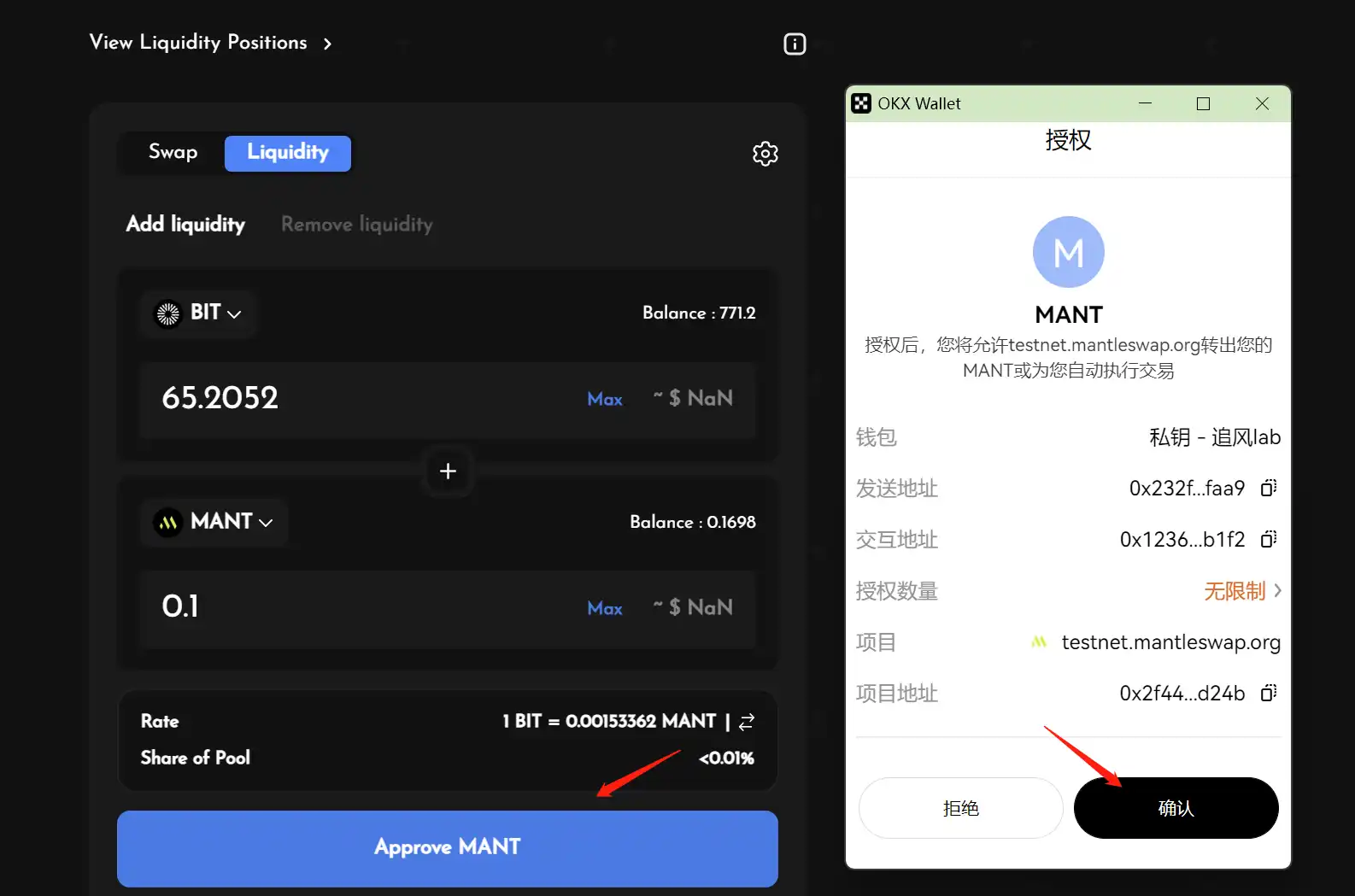Click the 确认 confirm button in the wallet
Screen dimensions: 1355x896
(x=1176, y=808)
